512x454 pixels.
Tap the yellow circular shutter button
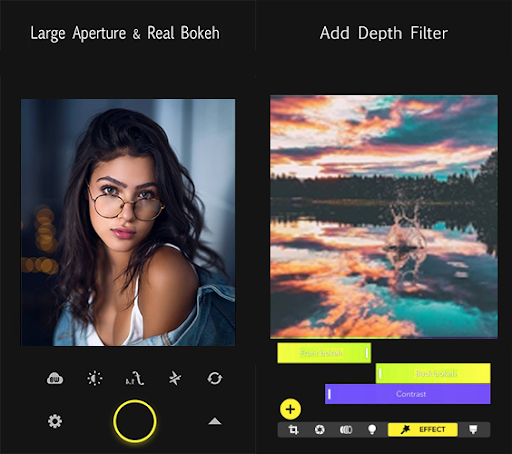[135, 421]
